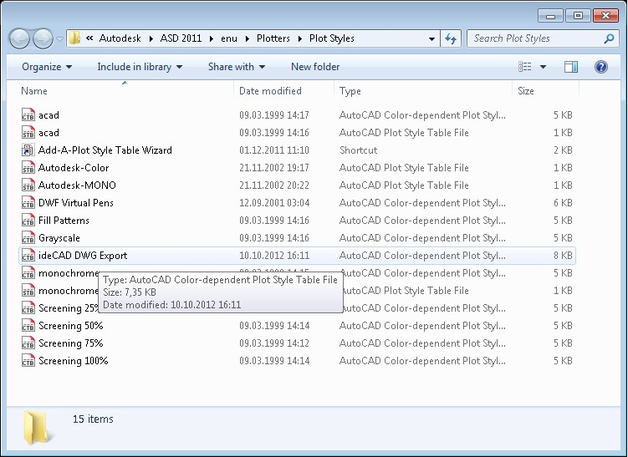Click the Autodesk-Color file icon
The height and width of the screenshot is (457, 628).
tap(28, 168)
